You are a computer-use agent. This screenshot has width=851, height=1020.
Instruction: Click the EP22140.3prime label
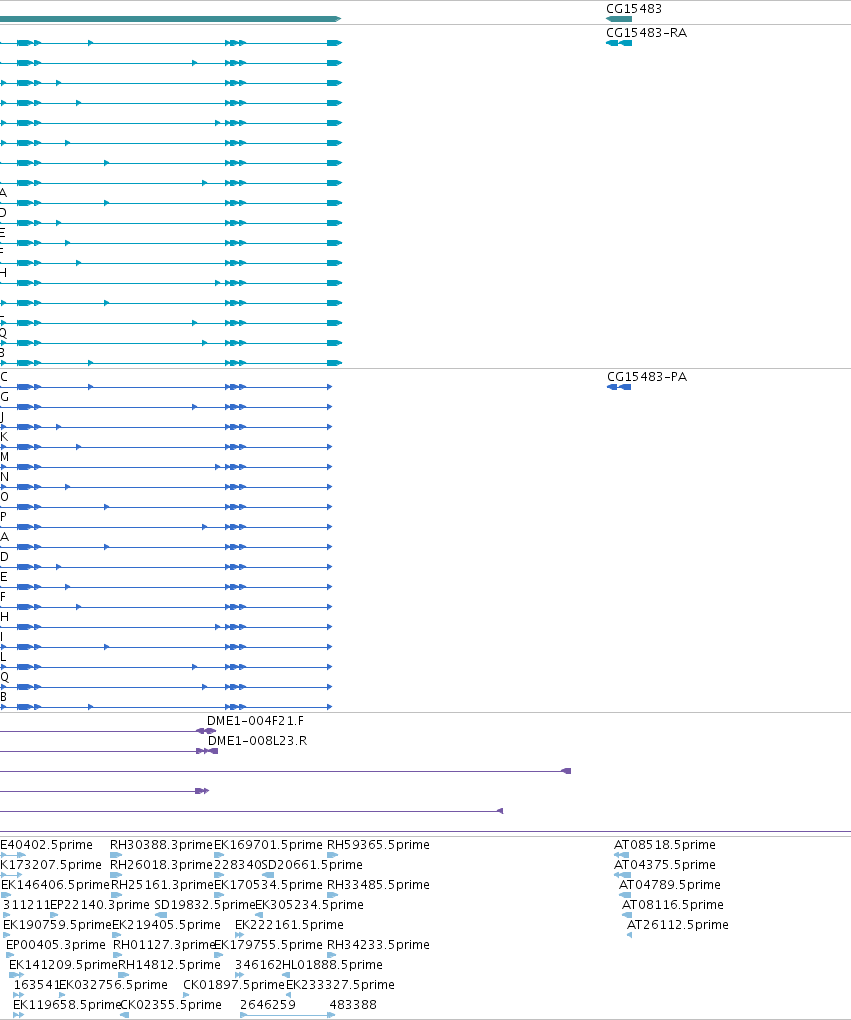pos(100,905)
